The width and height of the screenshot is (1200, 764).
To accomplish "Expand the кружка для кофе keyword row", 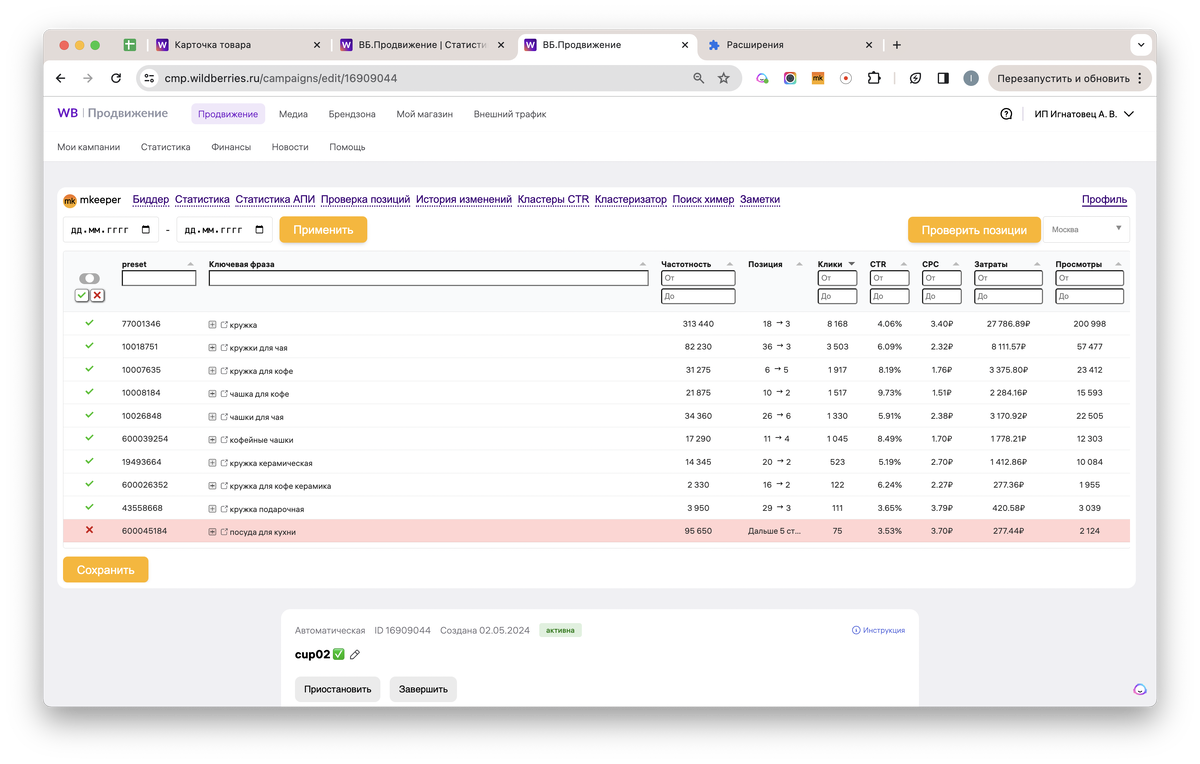I will (212, 371).
